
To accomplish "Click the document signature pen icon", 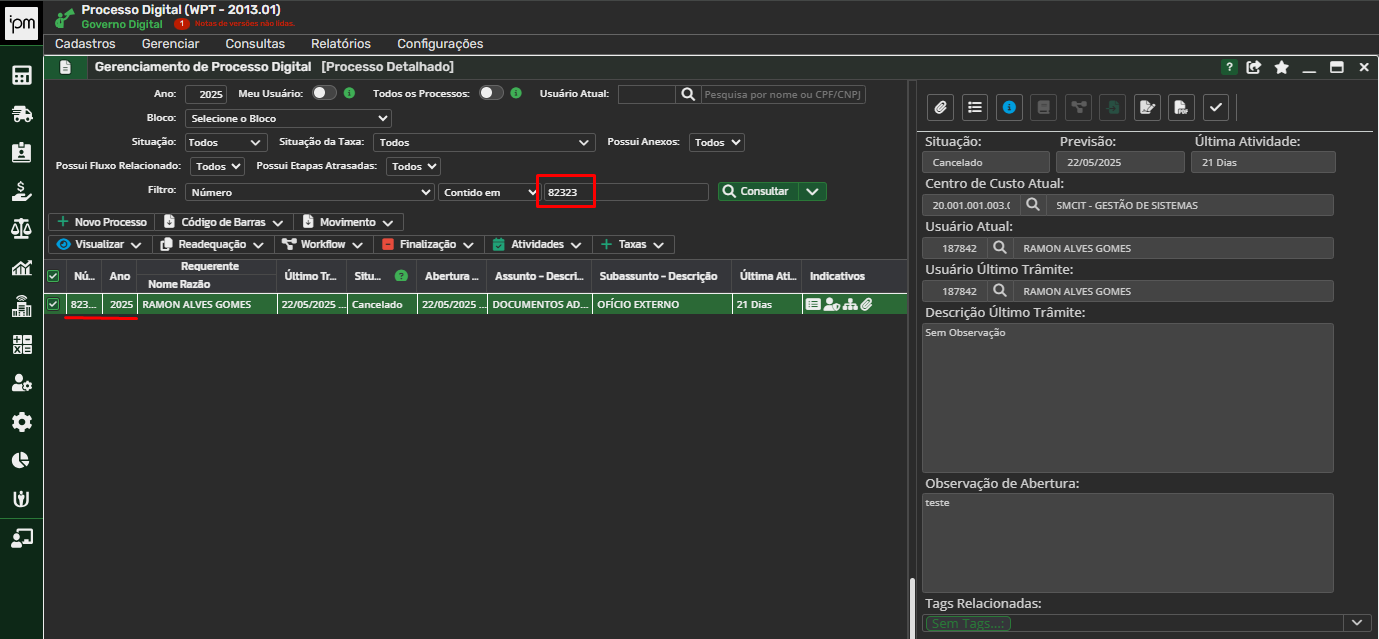I will pyautogui.click(x=1147, y=107).
